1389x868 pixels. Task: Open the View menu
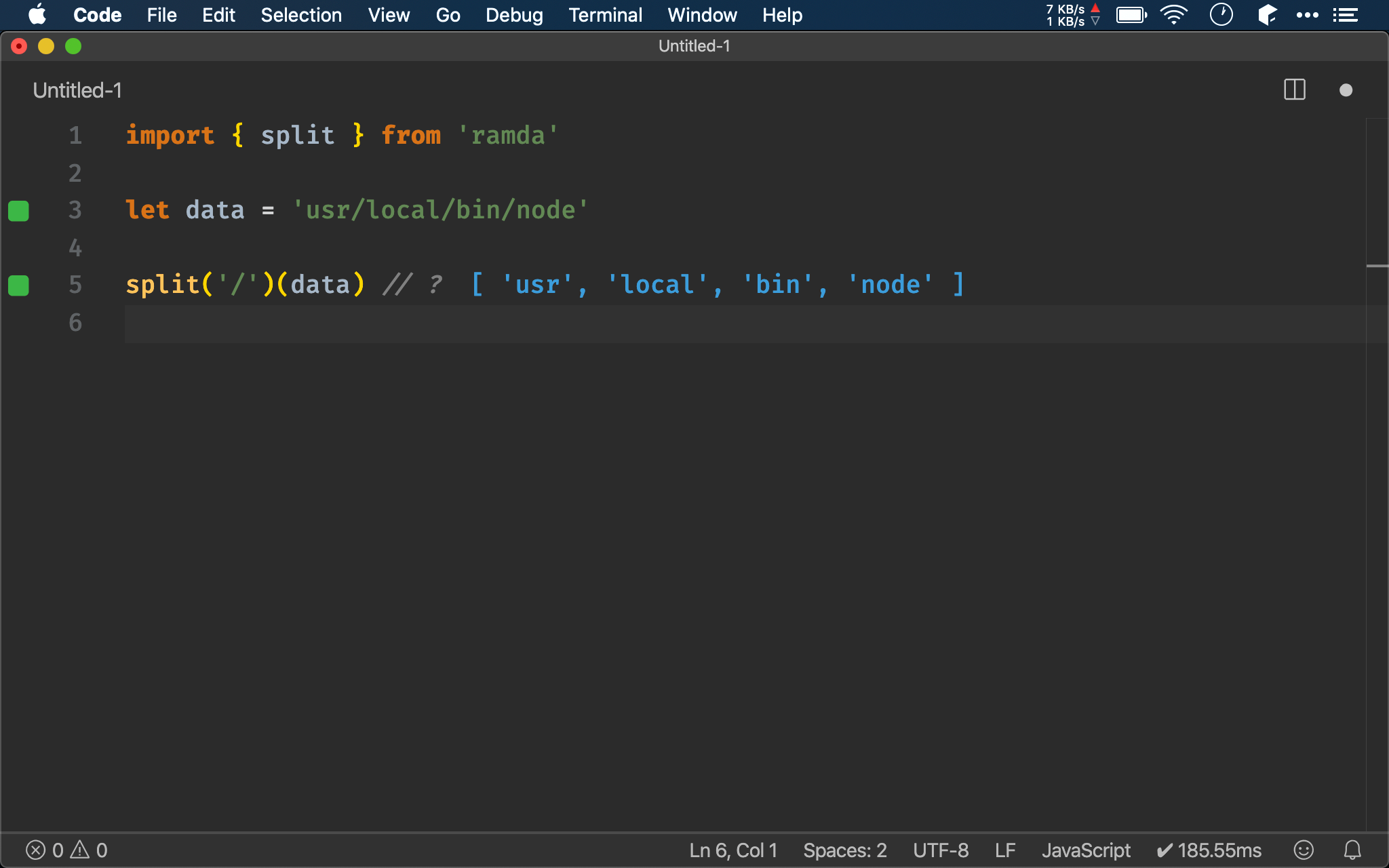(x=389, y=15)
